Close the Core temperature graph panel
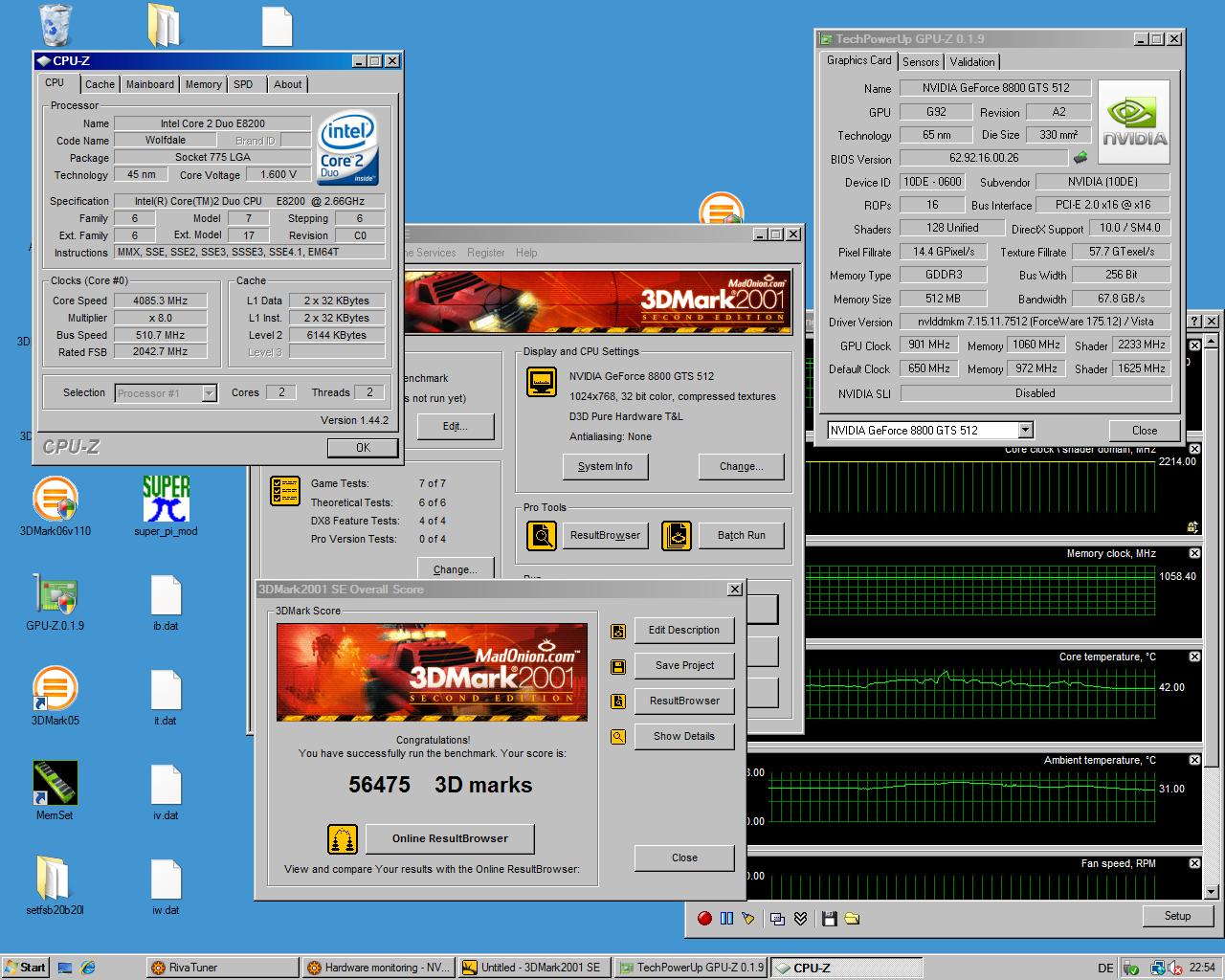1225x980 pixels. tap(1194, 657)
